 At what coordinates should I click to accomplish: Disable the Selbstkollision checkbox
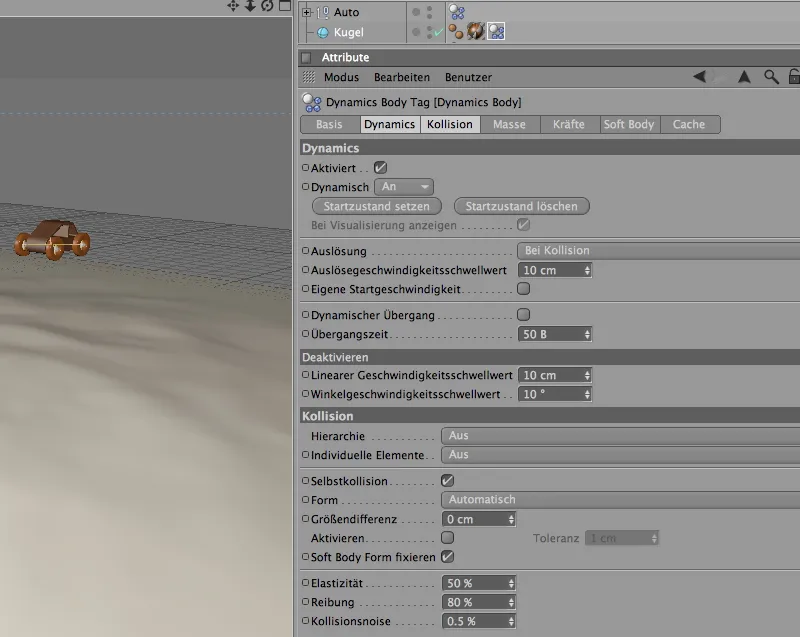click(447, 481)
